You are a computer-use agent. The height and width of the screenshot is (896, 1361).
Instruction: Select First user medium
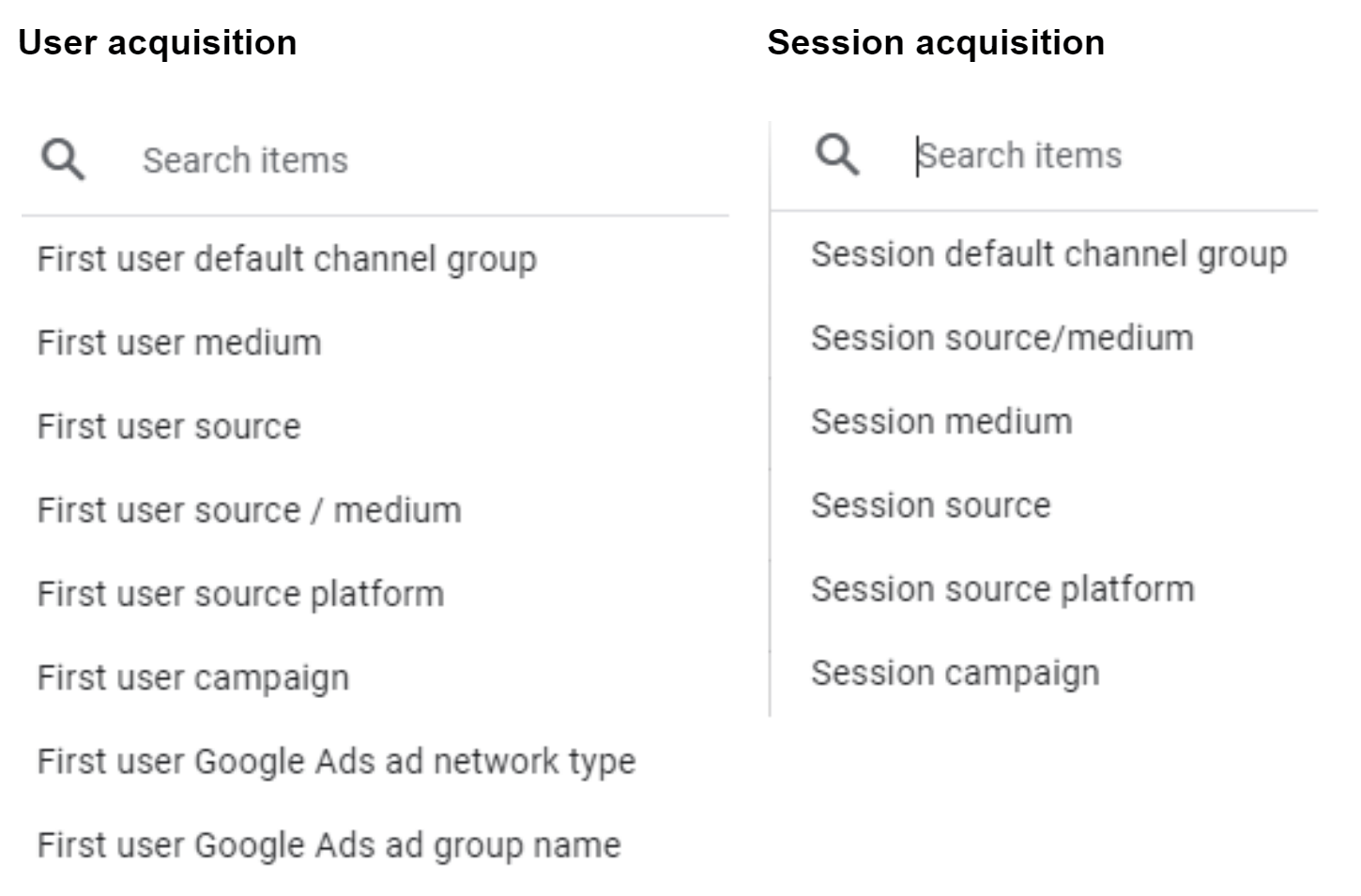[x=178, y=343]
